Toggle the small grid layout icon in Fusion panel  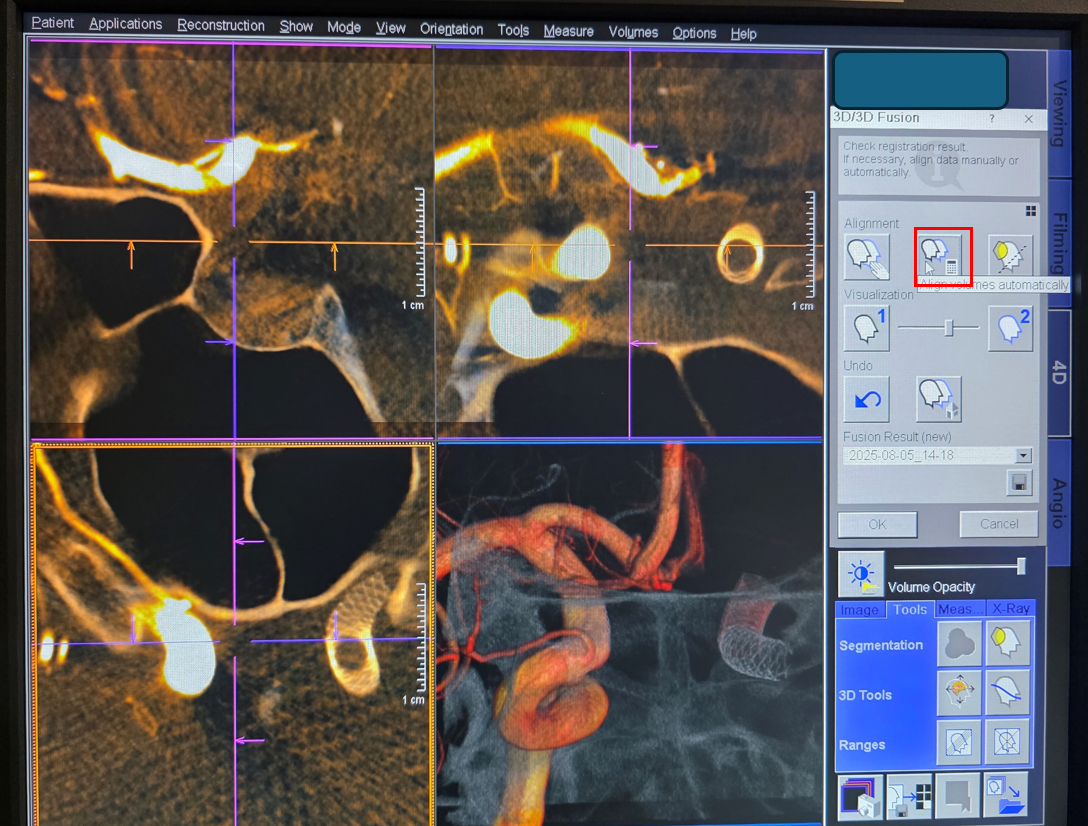coord(1030,211)
